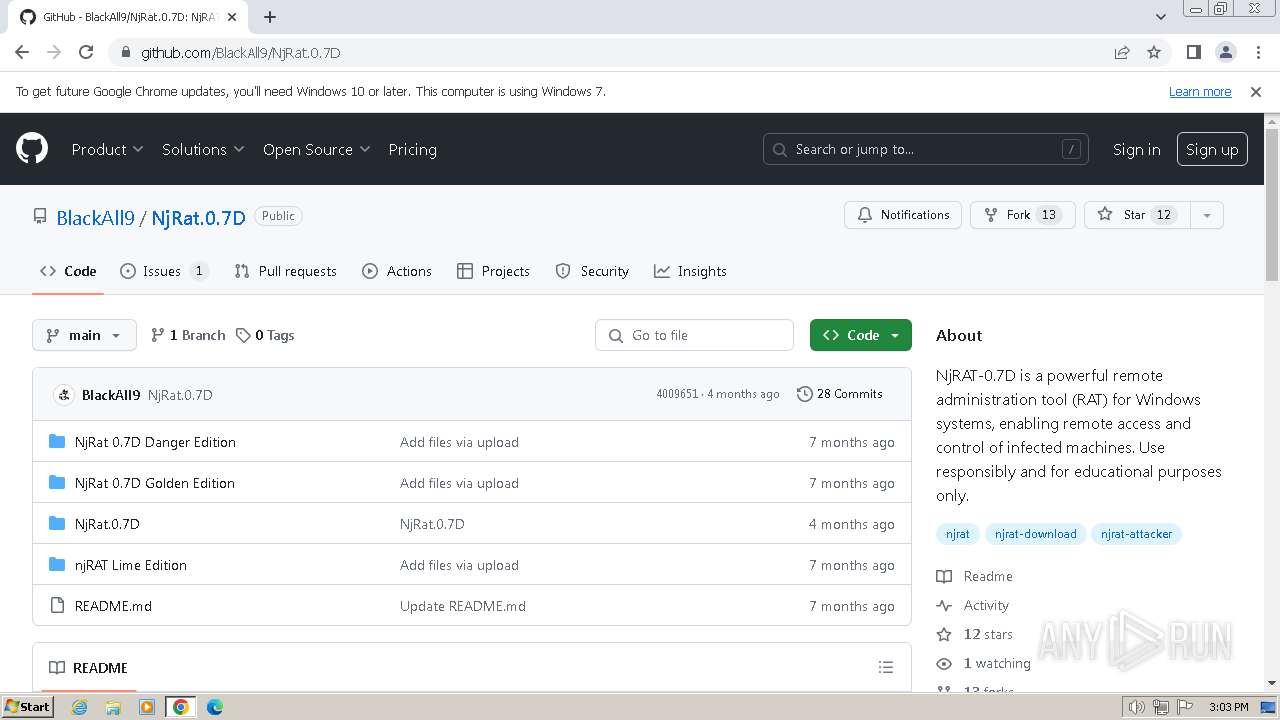This screenshot has height=720, width=1280.
Task: Click the GitHub Octocat logo
Action: (x=32, y=149)
